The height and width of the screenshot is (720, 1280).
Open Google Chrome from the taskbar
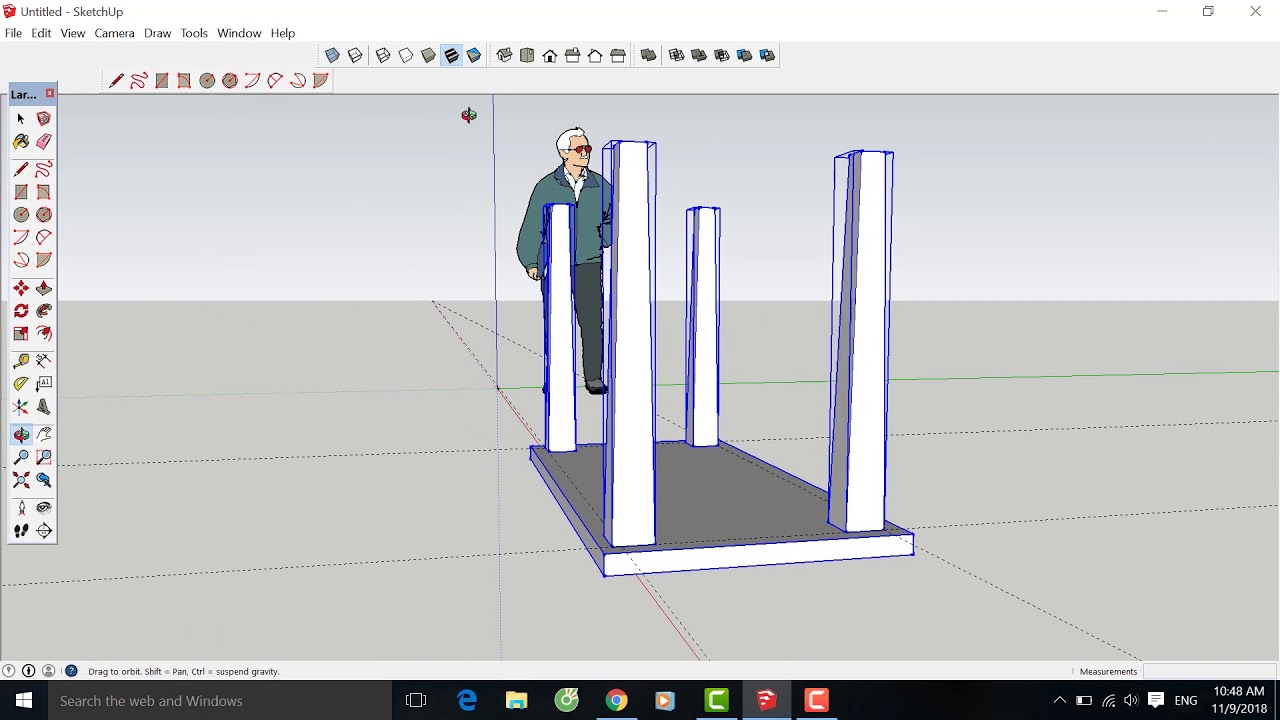coord(617,701)
